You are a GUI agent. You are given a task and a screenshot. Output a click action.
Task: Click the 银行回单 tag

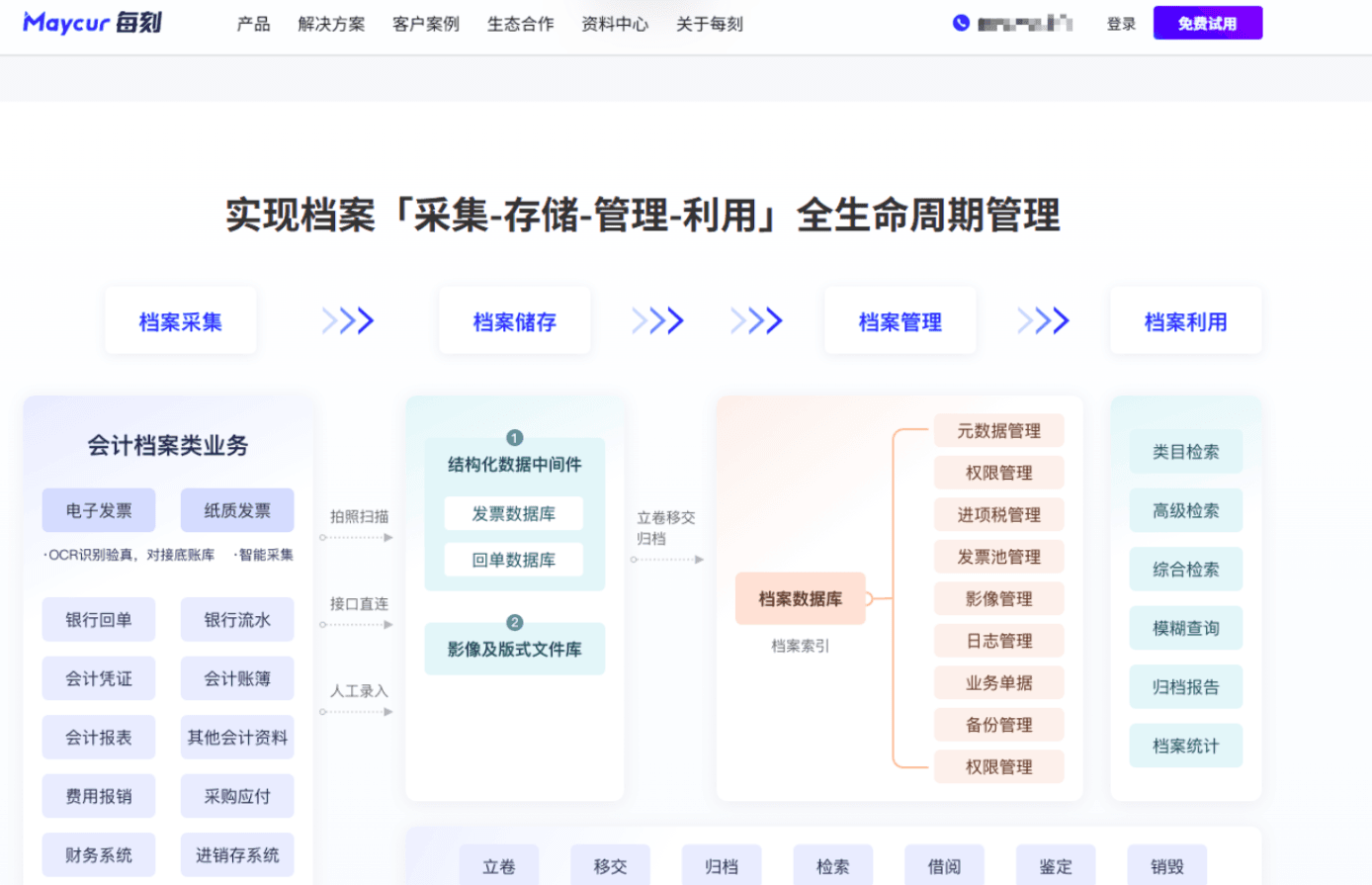(99, 620)
